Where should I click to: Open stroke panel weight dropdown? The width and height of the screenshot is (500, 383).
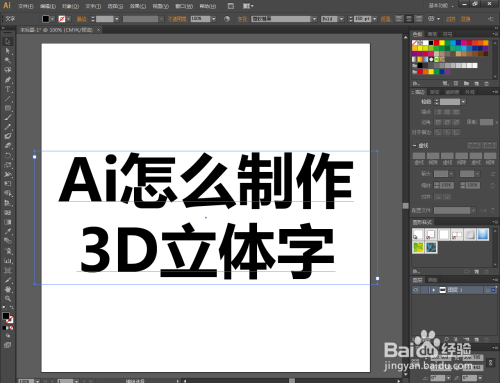[x=463, y=102]
